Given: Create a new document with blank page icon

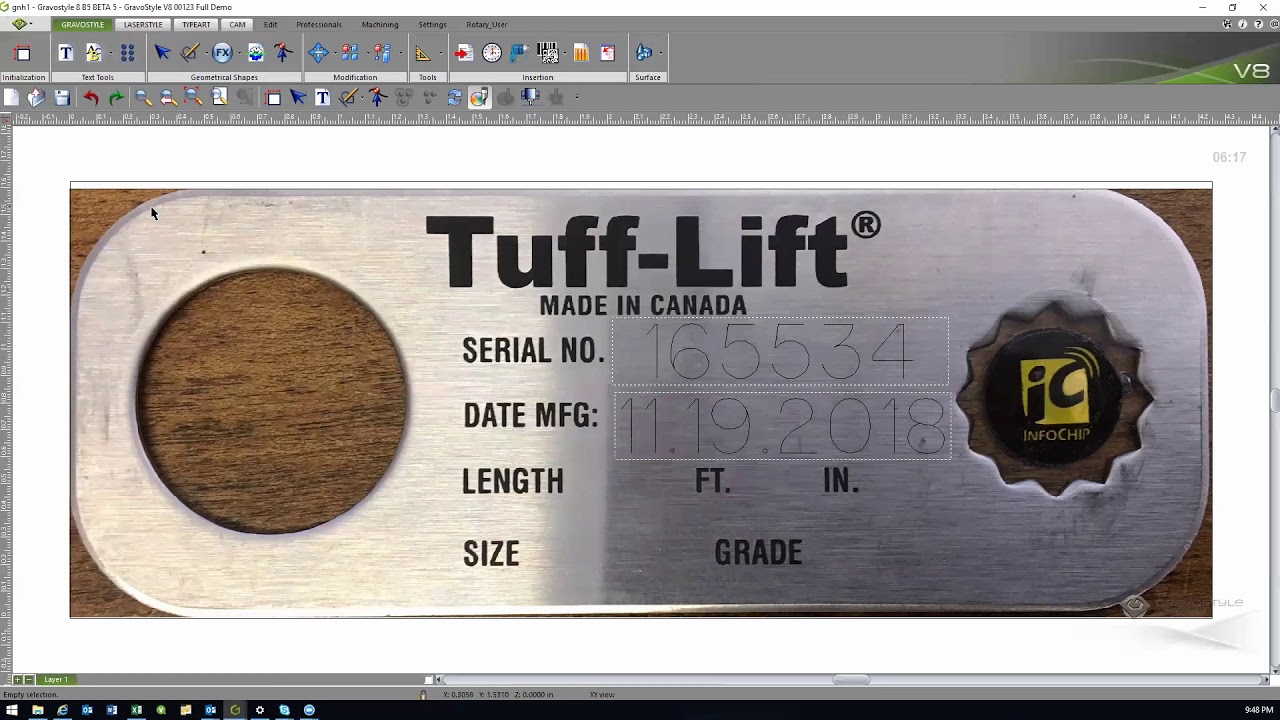Looking at the screenshot, I should click(11, 97).
